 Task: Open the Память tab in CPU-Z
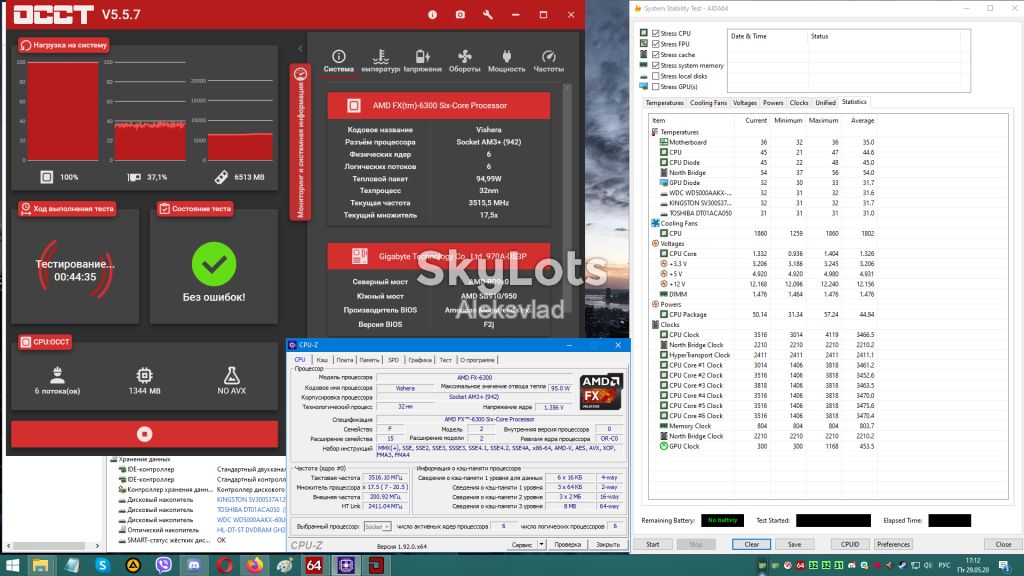point(369,360)
